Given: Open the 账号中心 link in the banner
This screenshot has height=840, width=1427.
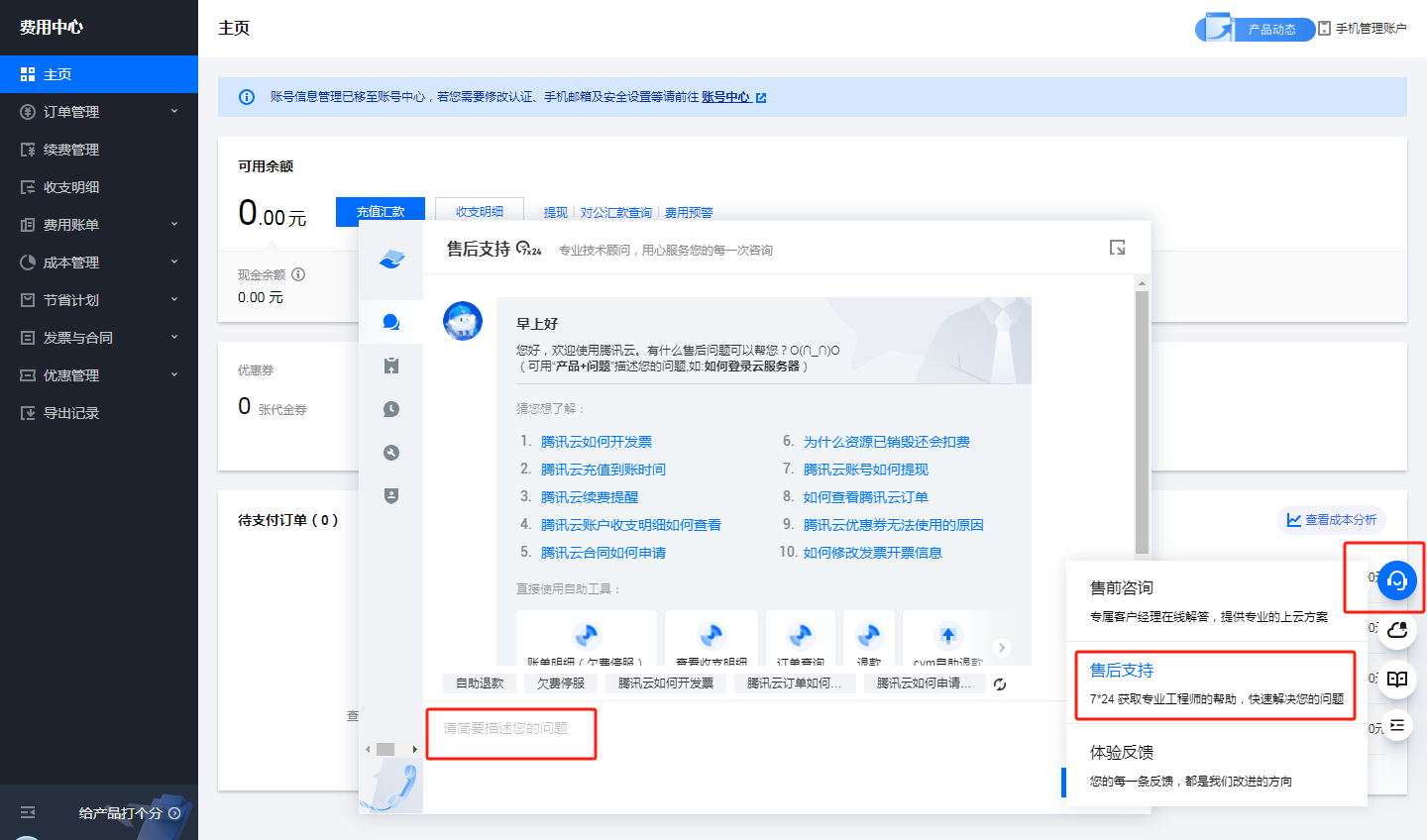Looking at the screenshot, I should 725,97.
